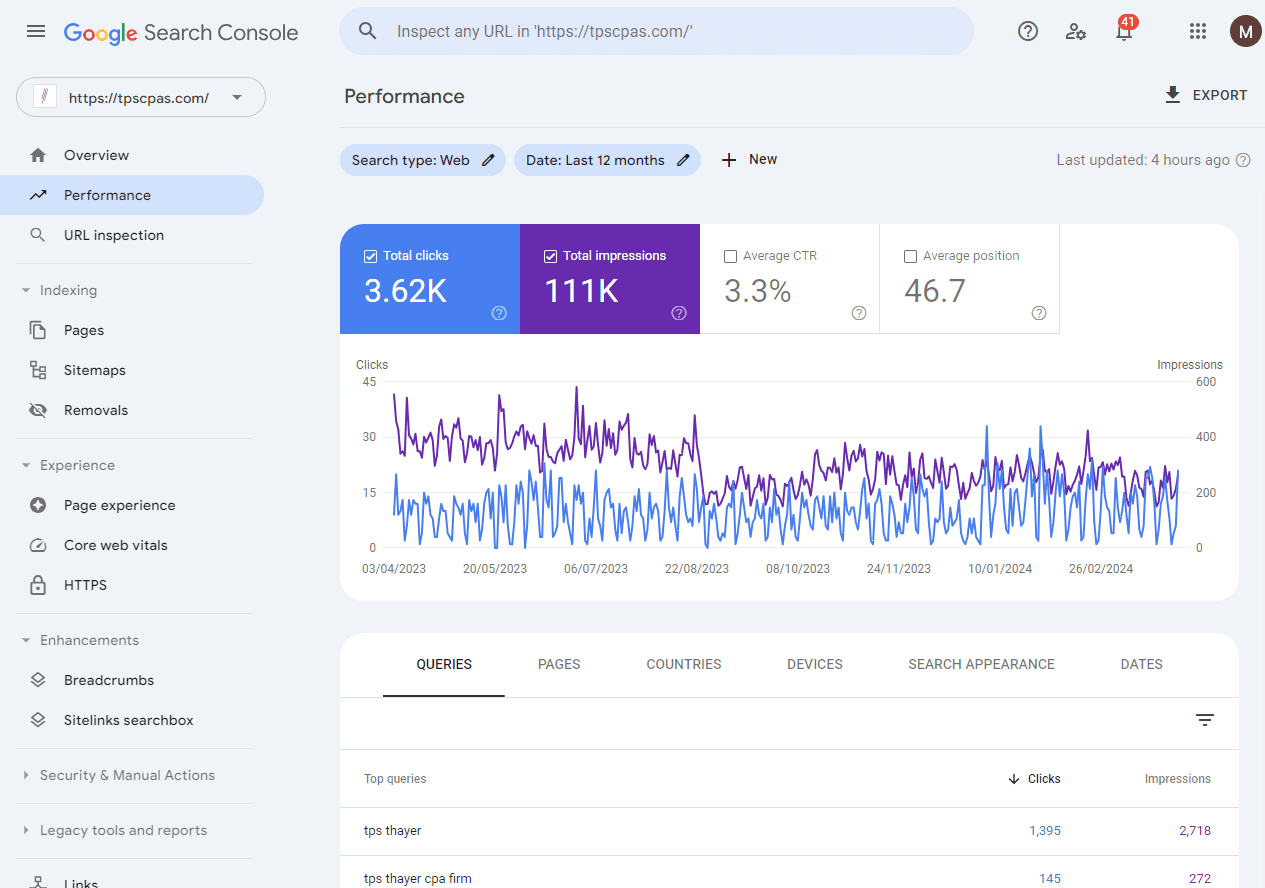Open the Removals section in sidebar

click(x=96, y=409)
